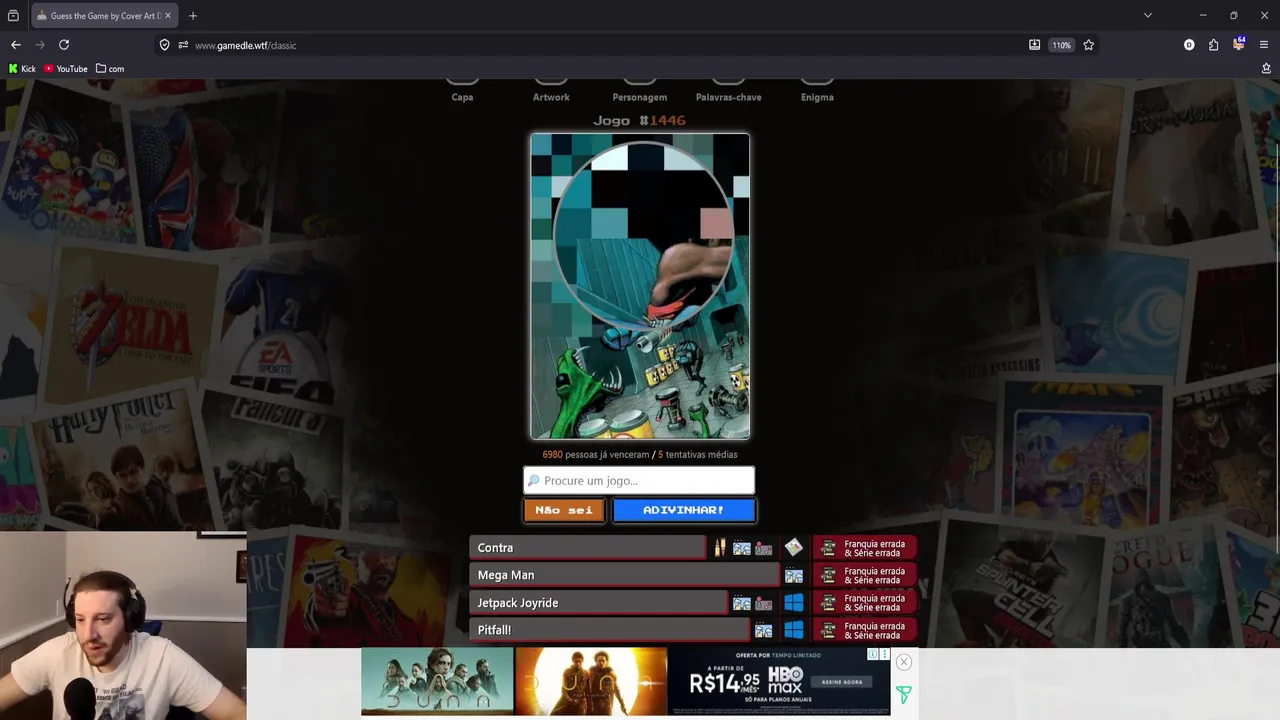Viewport: 1280px width, 720px height.
Task: Open site permissions icon beside the URL
Action: (x=183, y=45)
